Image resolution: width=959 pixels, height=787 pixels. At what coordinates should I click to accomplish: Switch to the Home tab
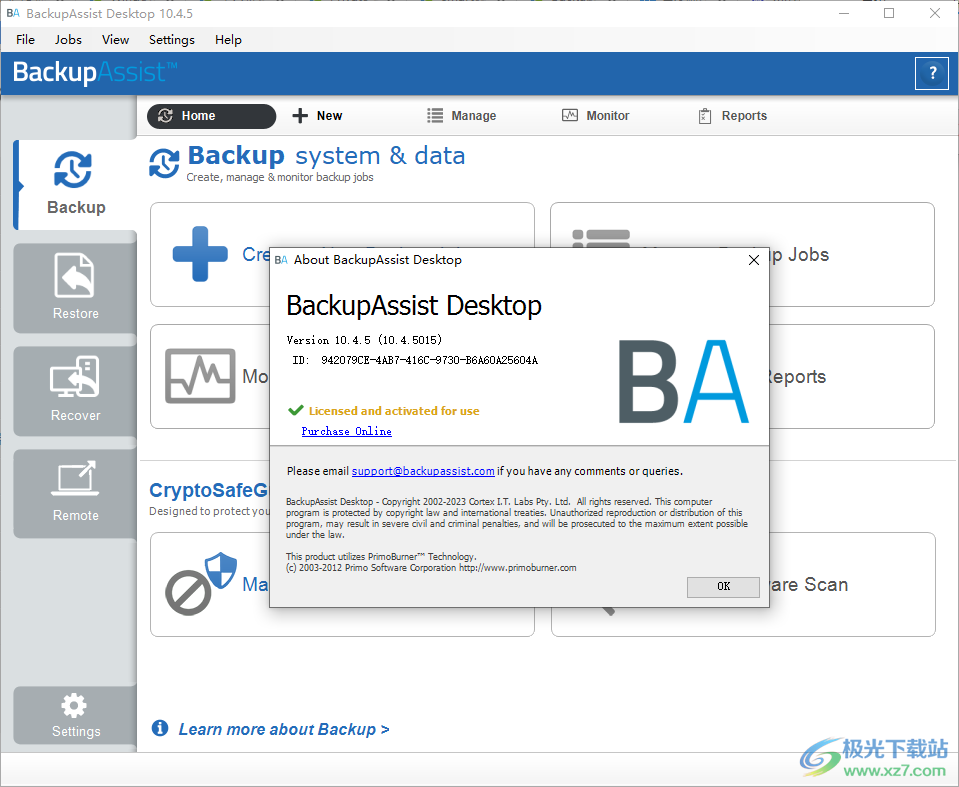tap(211, 116)
